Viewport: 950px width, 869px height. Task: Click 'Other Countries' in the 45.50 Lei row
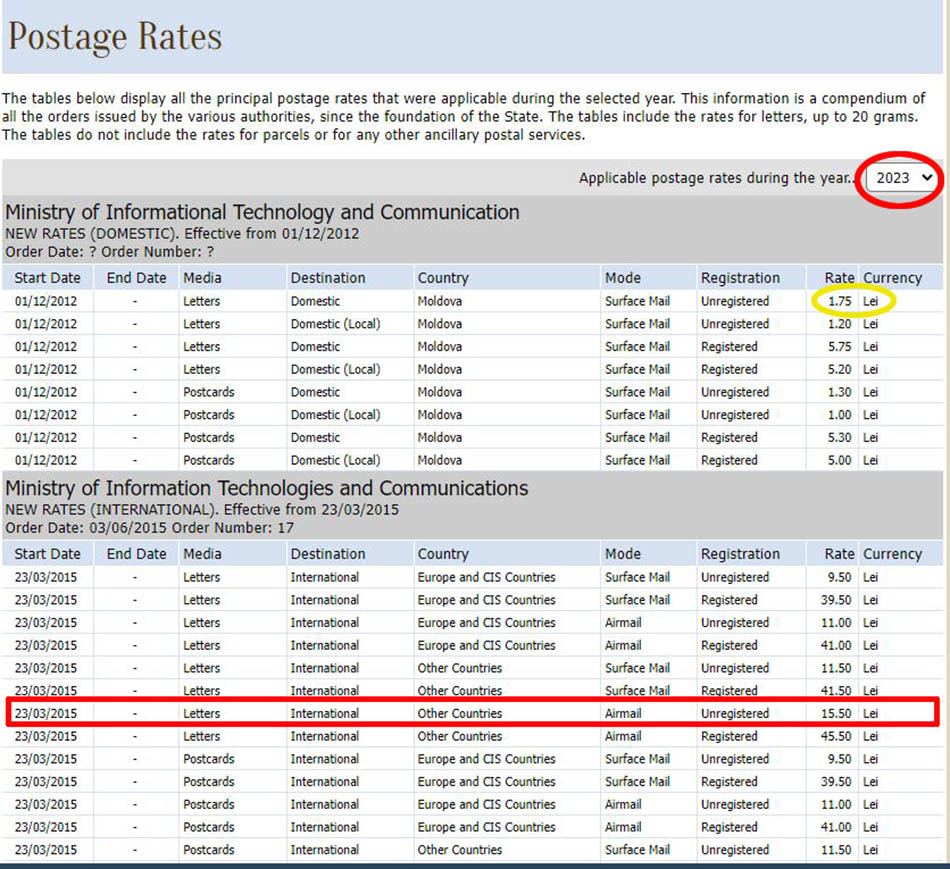coord(460,736)
